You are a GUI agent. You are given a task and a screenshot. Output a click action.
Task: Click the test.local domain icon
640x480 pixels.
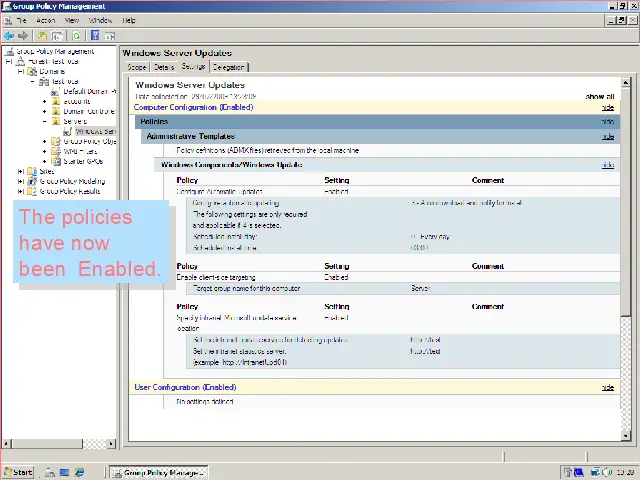coord(44,82)
